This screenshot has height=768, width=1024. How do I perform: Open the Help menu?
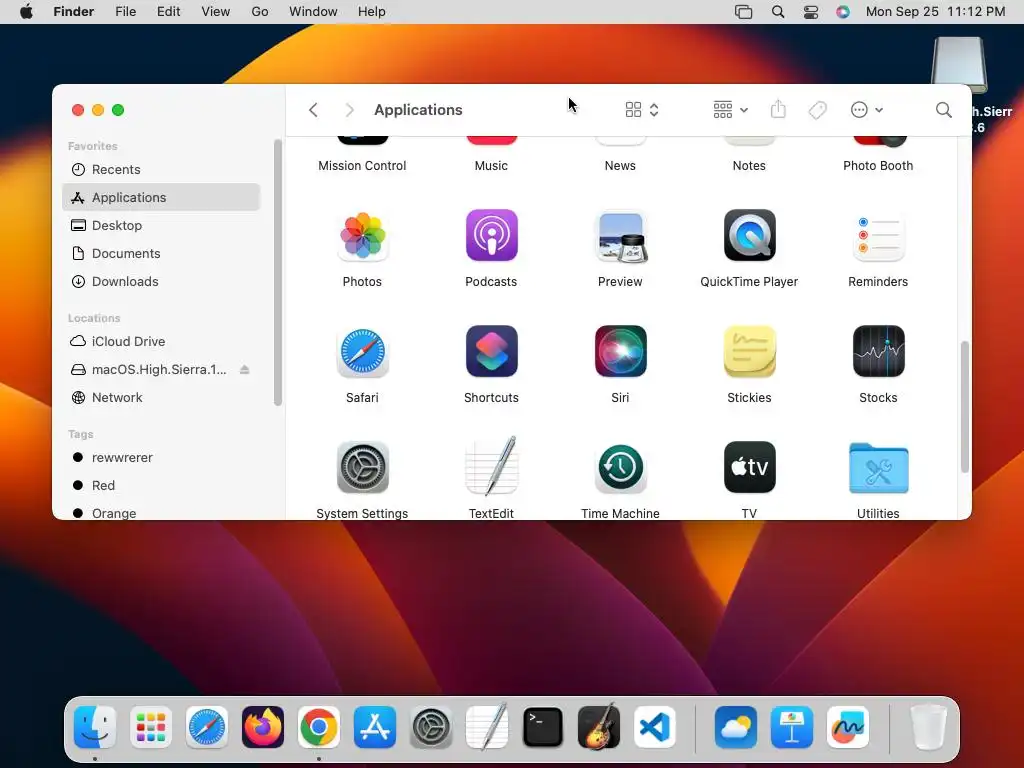tap(372, 12)
